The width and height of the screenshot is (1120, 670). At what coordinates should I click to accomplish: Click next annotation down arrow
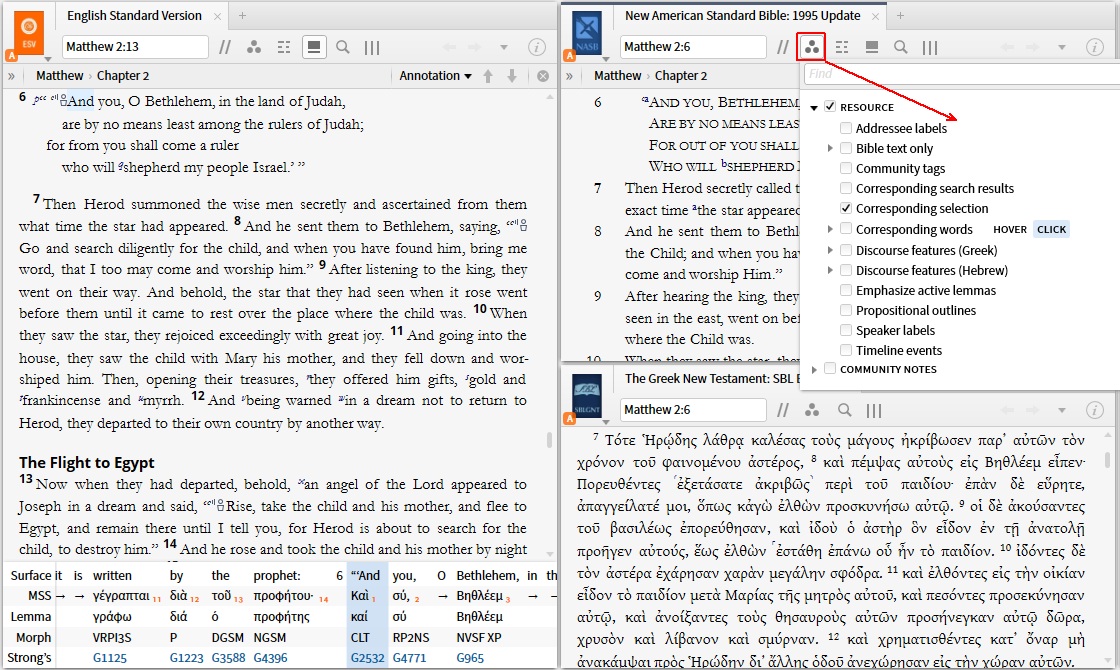pos(512,76)
